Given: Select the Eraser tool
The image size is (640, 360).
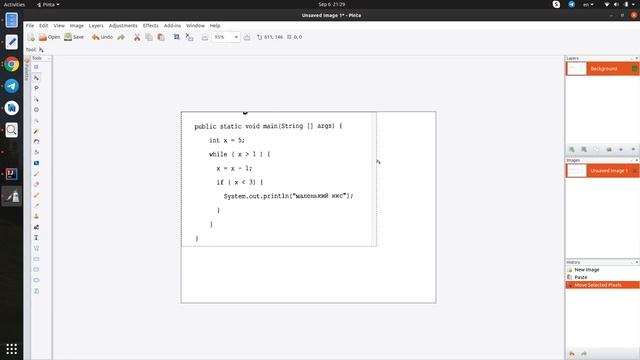Looking at the screenshot, I should coord(36,184).
